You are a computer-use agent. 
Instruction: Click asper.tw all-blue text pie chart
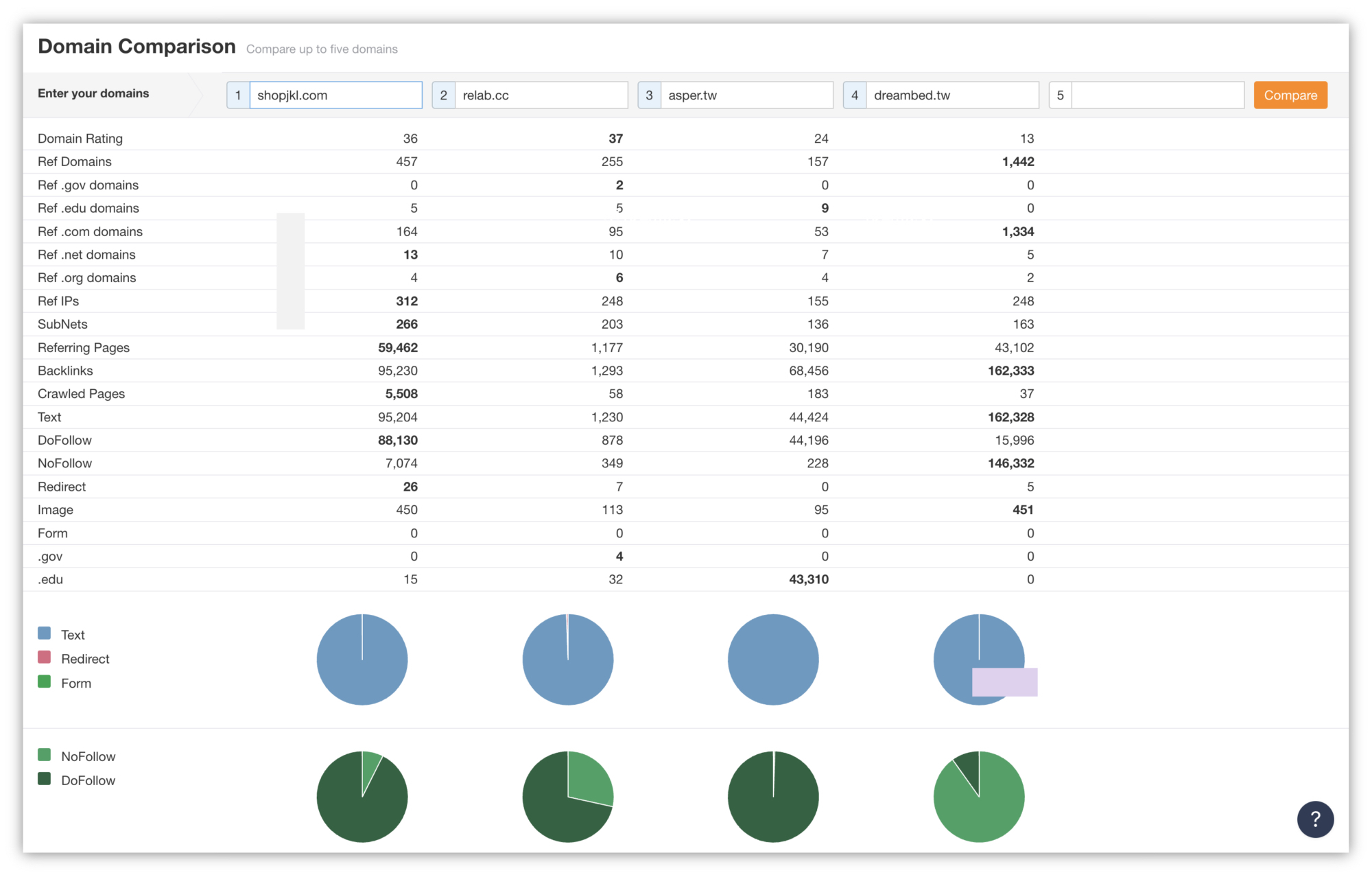(773, 660)
